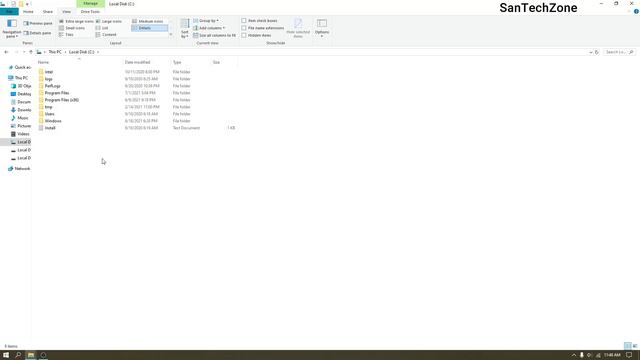Open recent locations dropdown arrow
The width and height of the screenshot is (640, 360).
(x=24, y=52)
